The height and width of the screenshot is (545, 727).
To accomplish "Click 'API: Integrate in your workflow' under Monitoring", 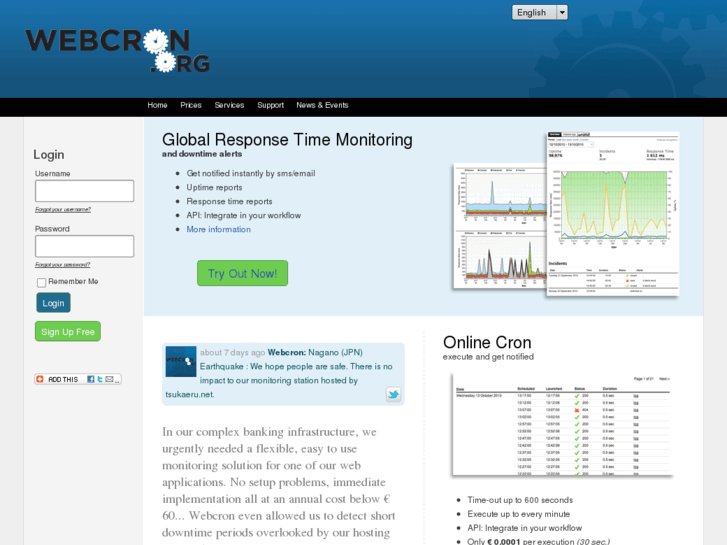I will tap(243, 215).
